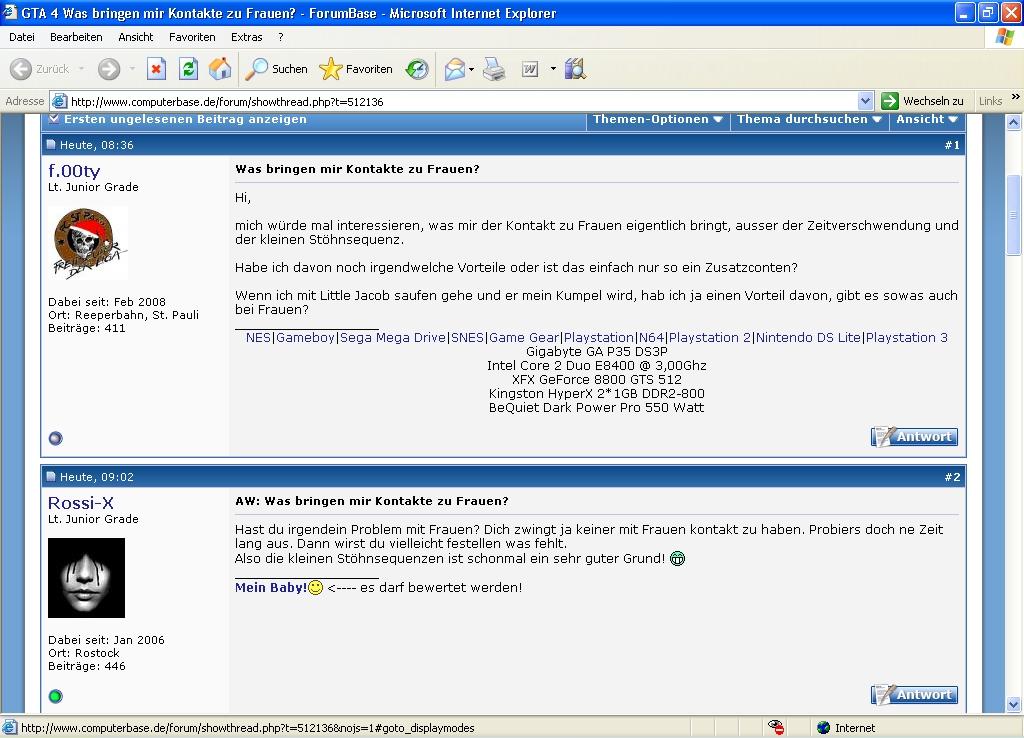The width and height of the screenshot is (1024, 738).
Task: Click the Nintendo DS Lite signature link
Action: coord(808,338)
